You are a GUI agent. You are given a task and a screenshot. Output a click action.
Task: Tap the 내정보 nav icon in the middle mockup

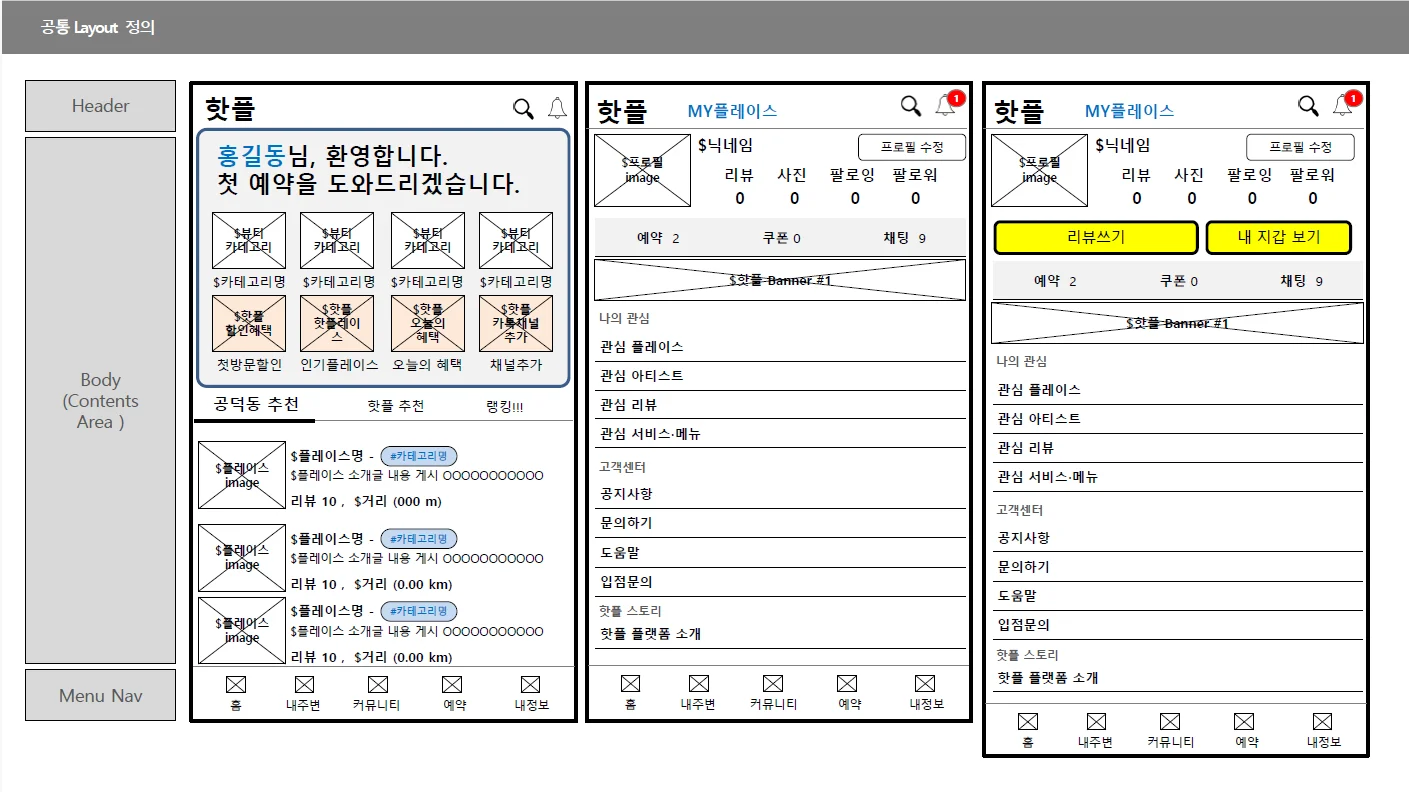pos(925,684)
